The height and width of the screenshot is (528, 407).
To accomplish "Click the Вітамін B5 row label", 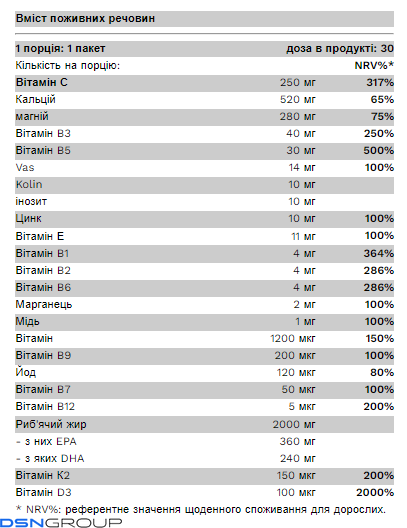I will pyautogui.click(x=43, y=151).
